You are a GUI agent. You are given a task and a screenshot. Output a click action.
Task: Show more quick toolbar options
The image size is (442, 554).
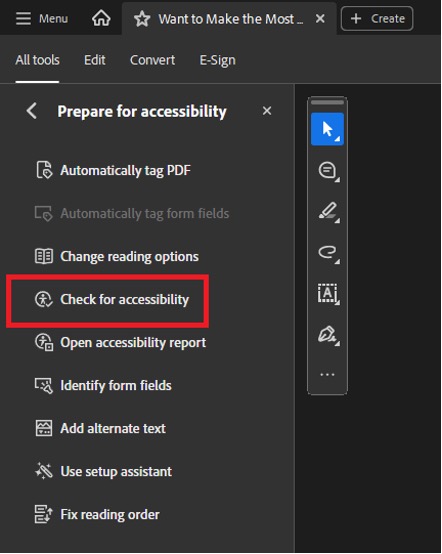tap(327, 375)
